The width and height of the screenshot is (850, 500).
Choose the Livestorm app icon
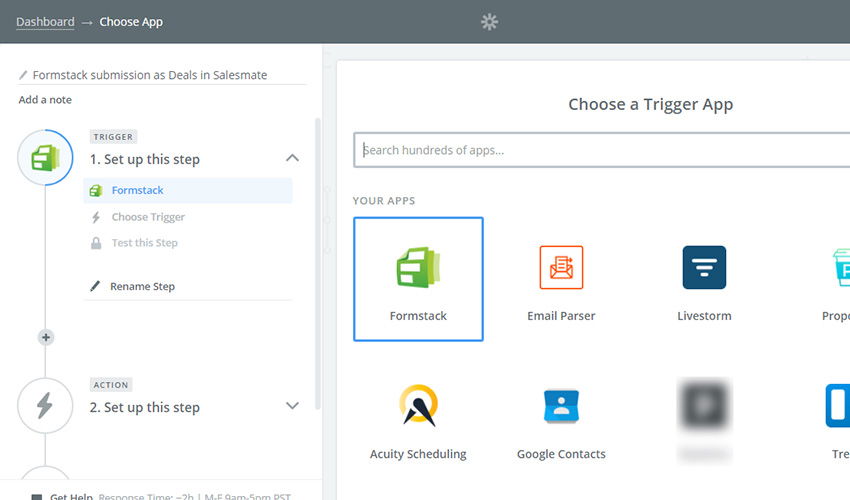coord(704,267)
